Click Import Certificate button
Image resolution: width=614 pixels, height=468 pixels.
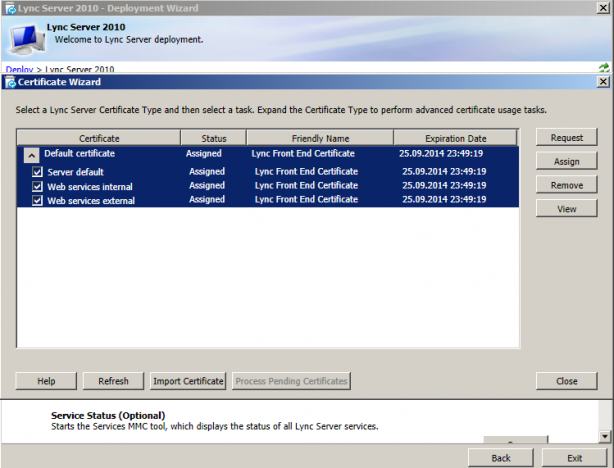pyautogui.click(x=188, y=381)
